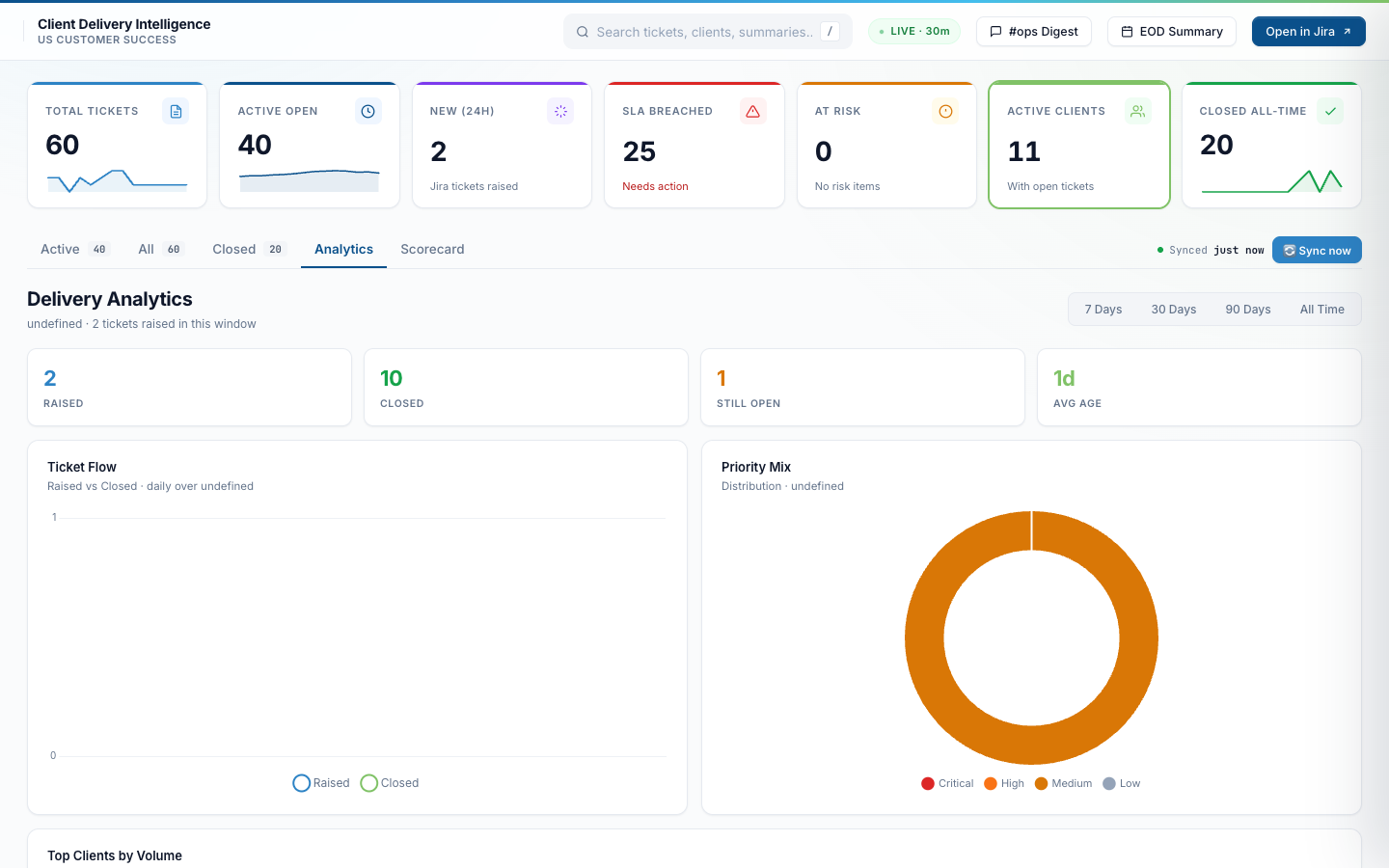Toggle Medium in Priority Mix legend

[1063, 783]
